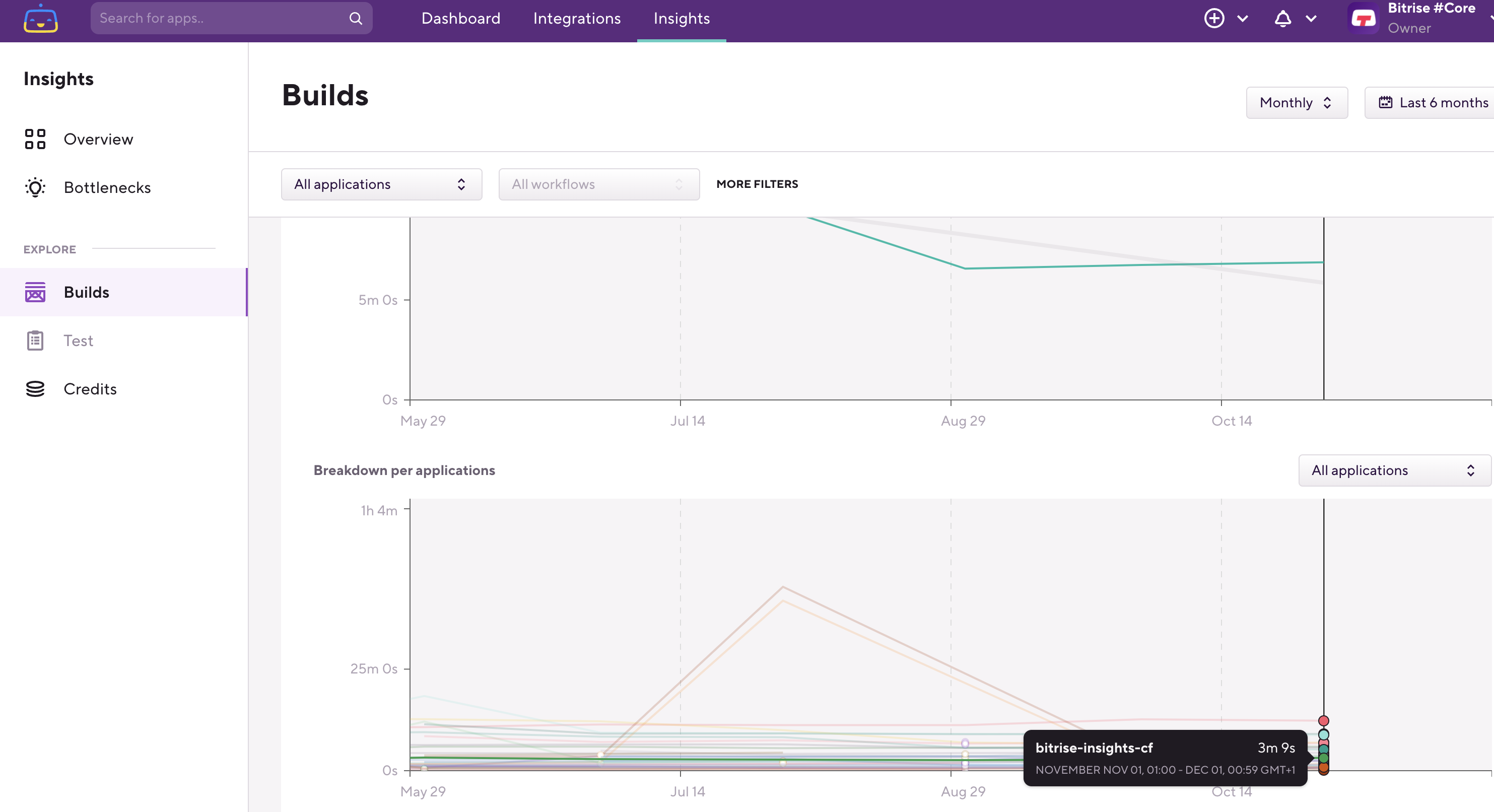1494x812 pixels.
Task: Open the All applications filter dropdown
Action: click(381, 184)
